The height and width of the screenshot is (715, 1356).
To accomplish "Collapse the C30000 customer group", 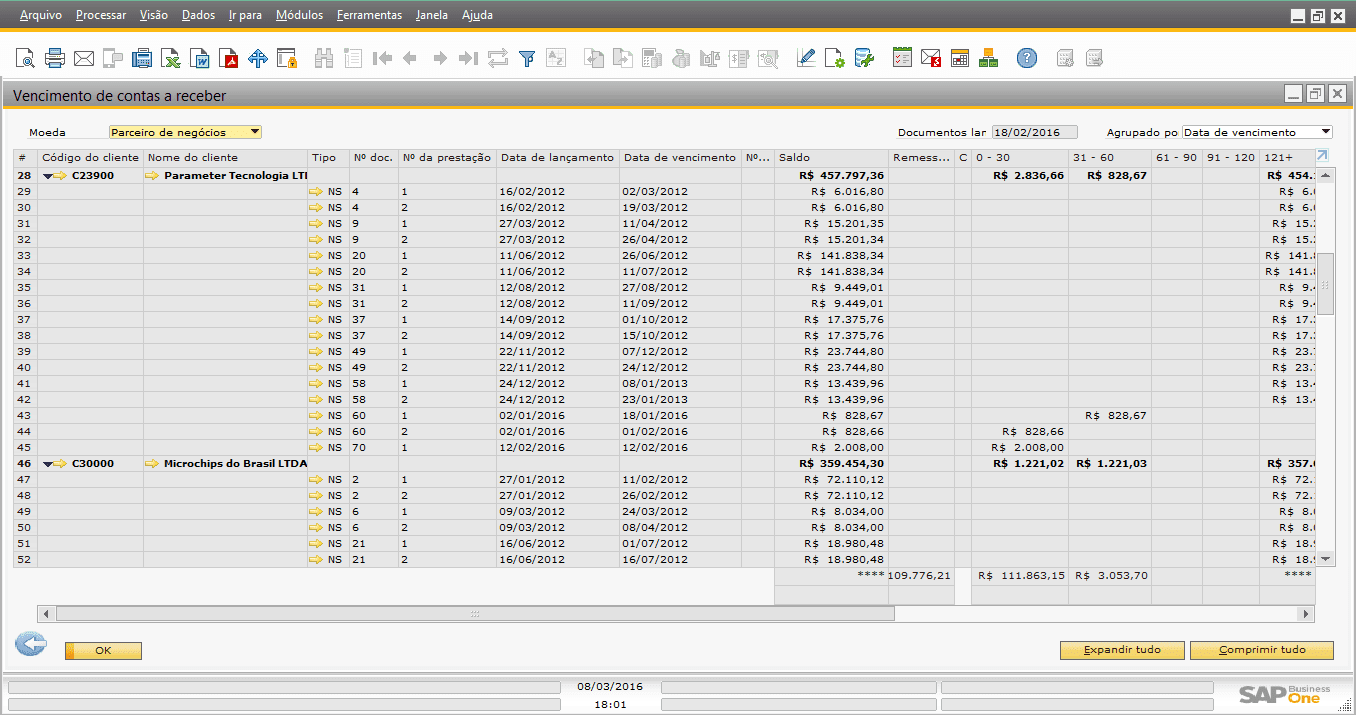I will coord(48,464).
